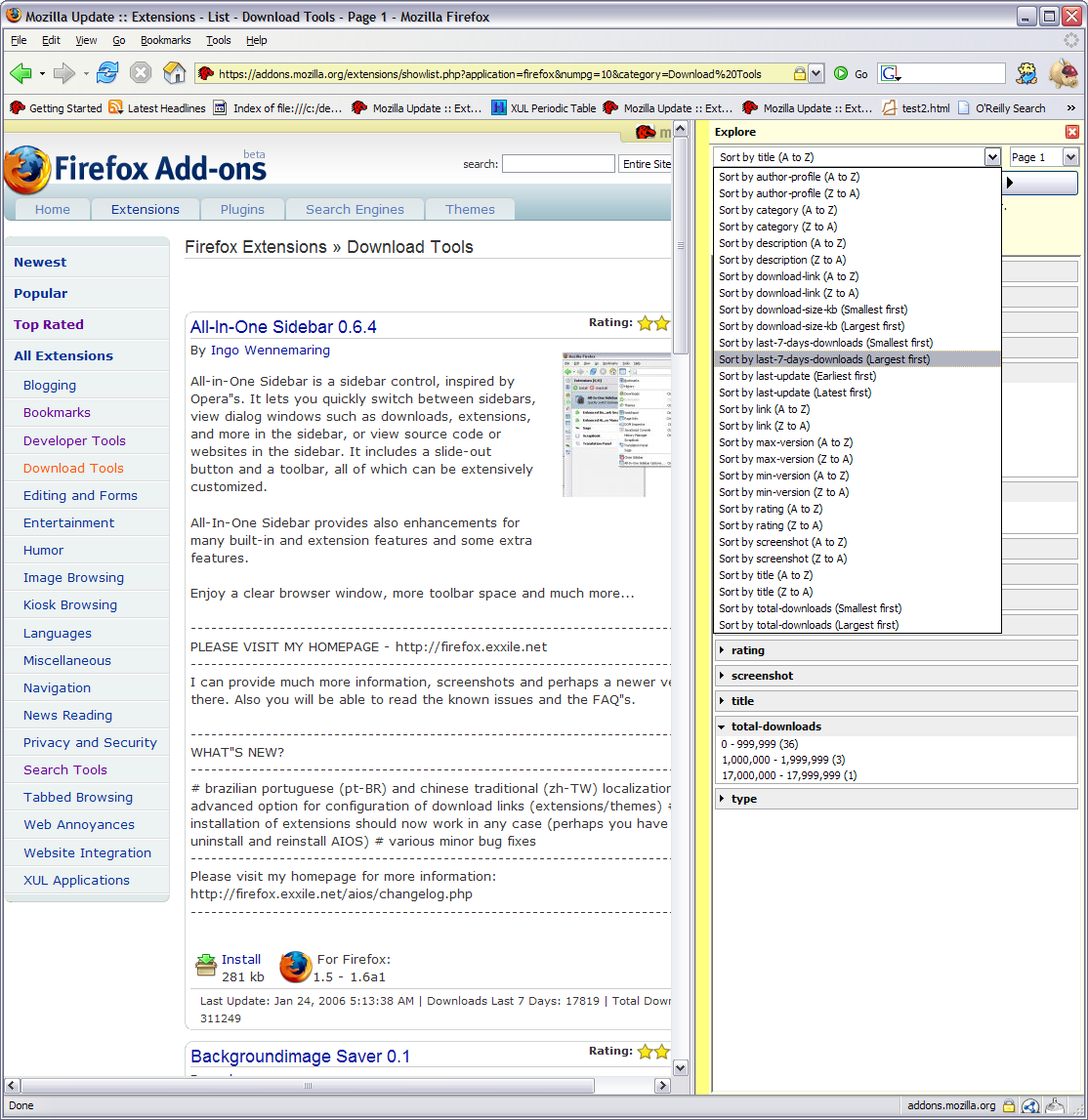Open All-In-One Sidebar 0.6.4 title link
This screenshot has height=1120, width=1088.
click(283, 327)
